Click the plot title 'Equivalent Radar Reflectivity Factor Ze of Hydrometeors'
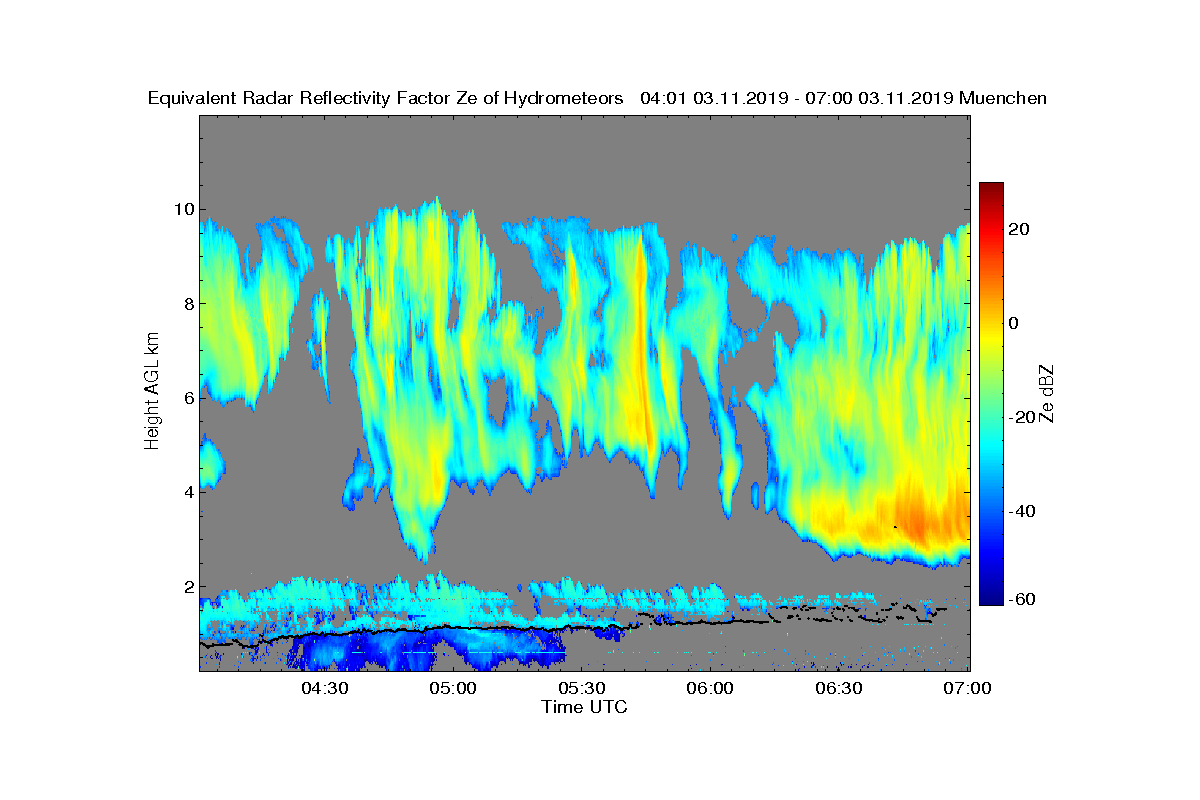Image resolution: width=1200 pixels, height=800 pixels. 386,98
